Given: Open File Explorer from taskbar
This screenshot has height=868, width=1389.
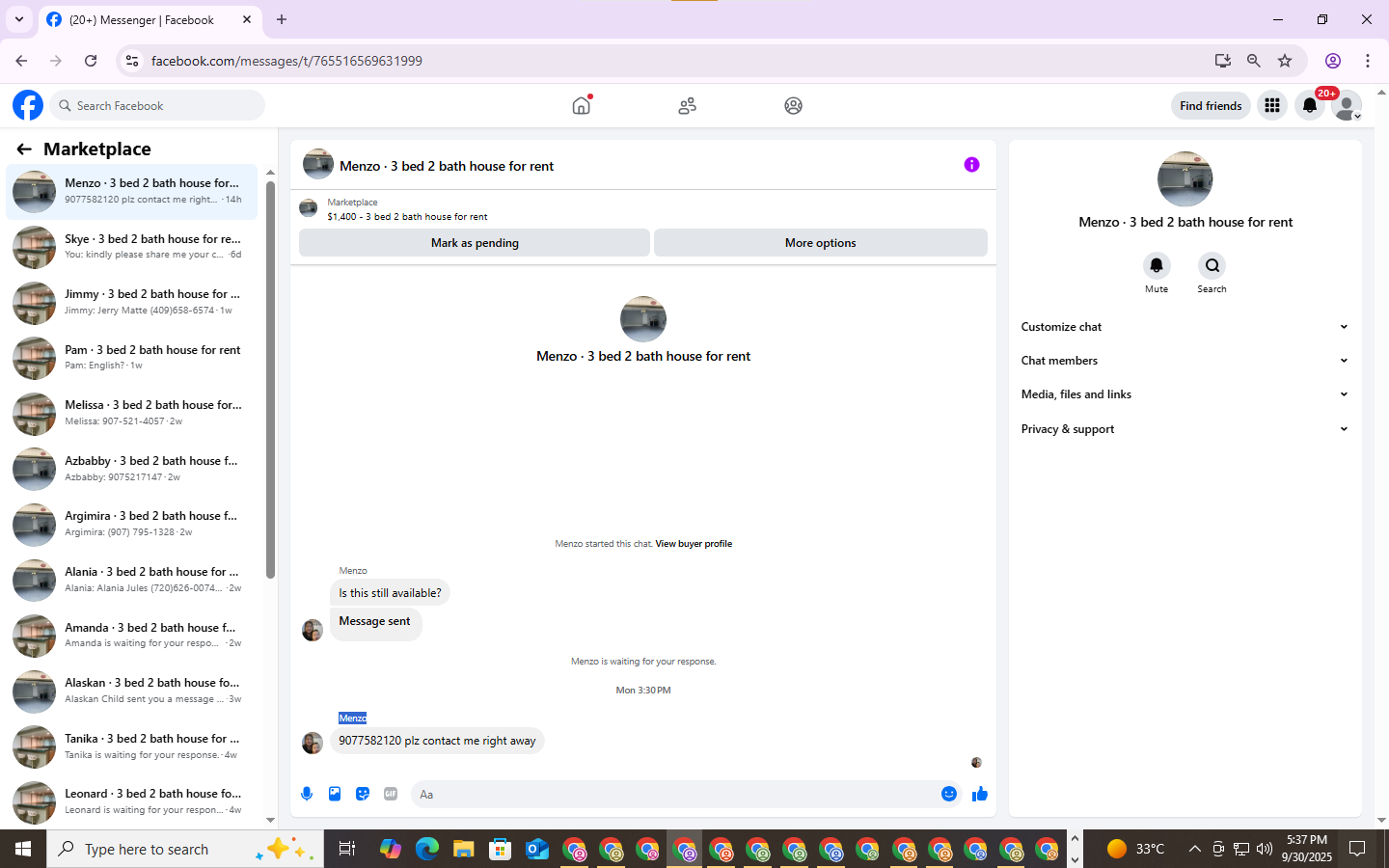Looking at the screenshot, I should pyautogui.click(x=464, y=849).
